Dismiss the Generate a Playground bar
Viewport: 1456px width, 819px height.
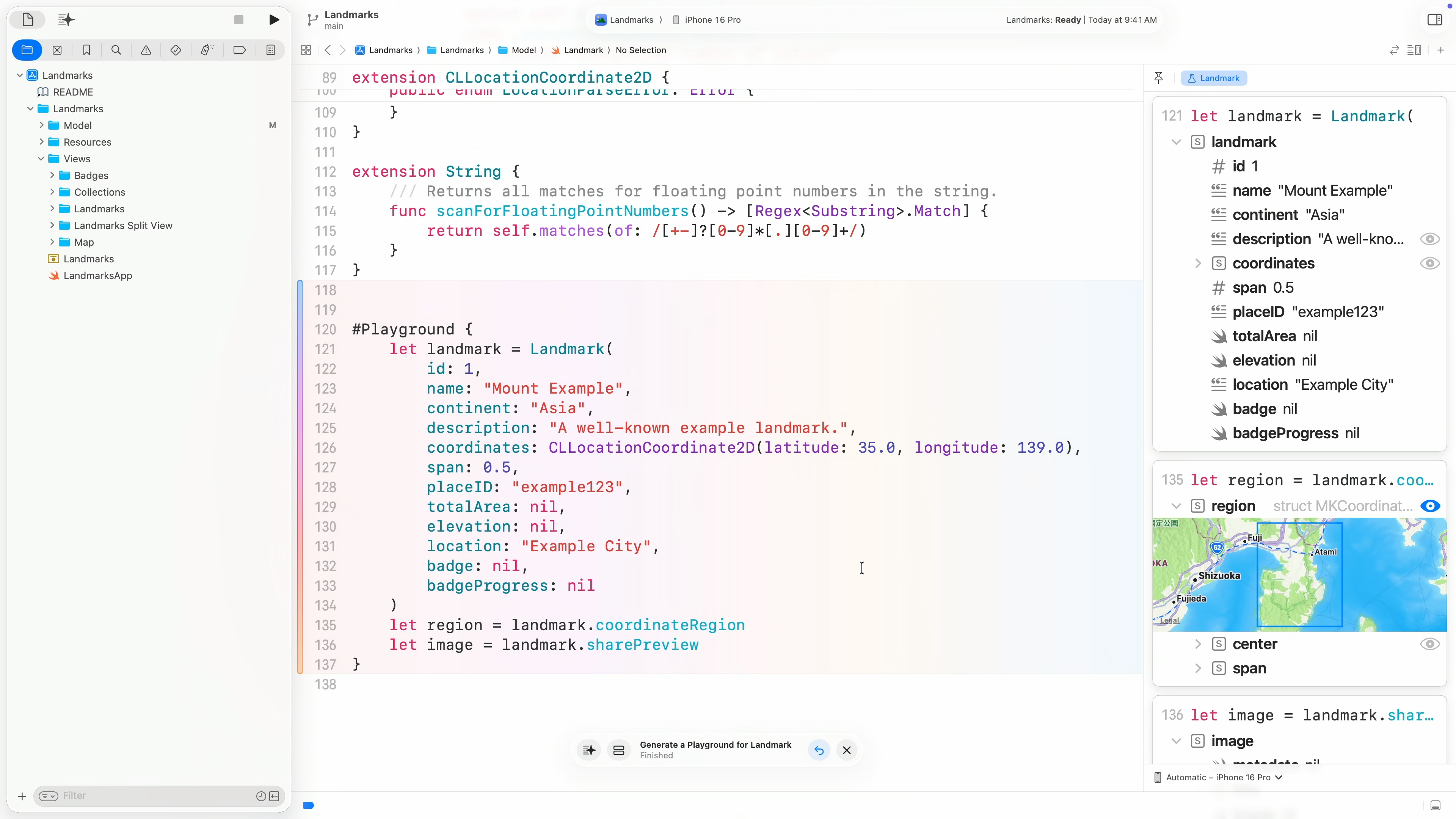coord(847,750)
